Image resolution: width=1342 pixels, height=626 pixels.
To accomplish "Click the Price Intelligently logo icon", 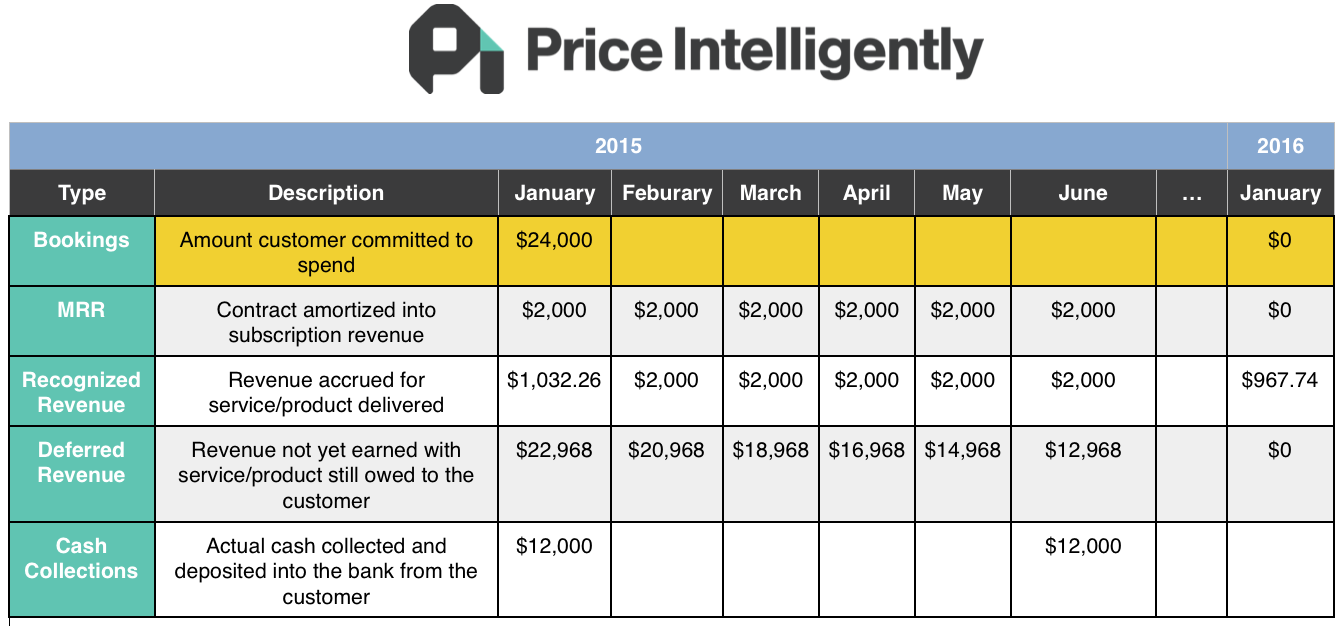I will click(457, 49).
